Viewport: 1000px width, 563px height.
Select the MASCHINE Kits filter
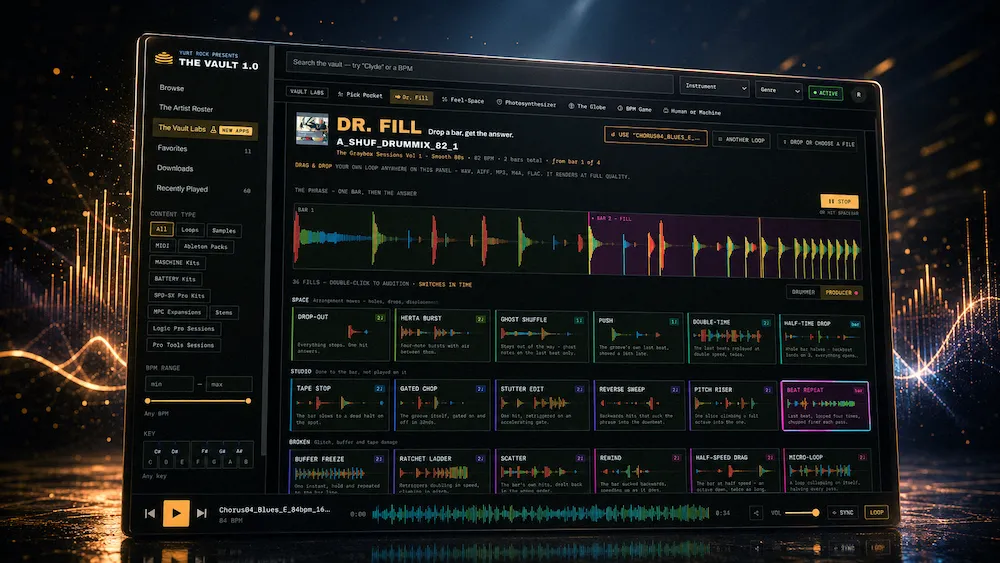point(177,262)
